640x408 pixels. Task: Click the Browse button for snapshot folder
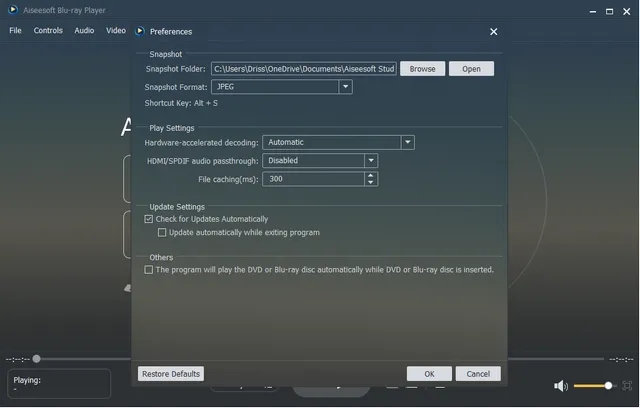click(x=422, y=69)
